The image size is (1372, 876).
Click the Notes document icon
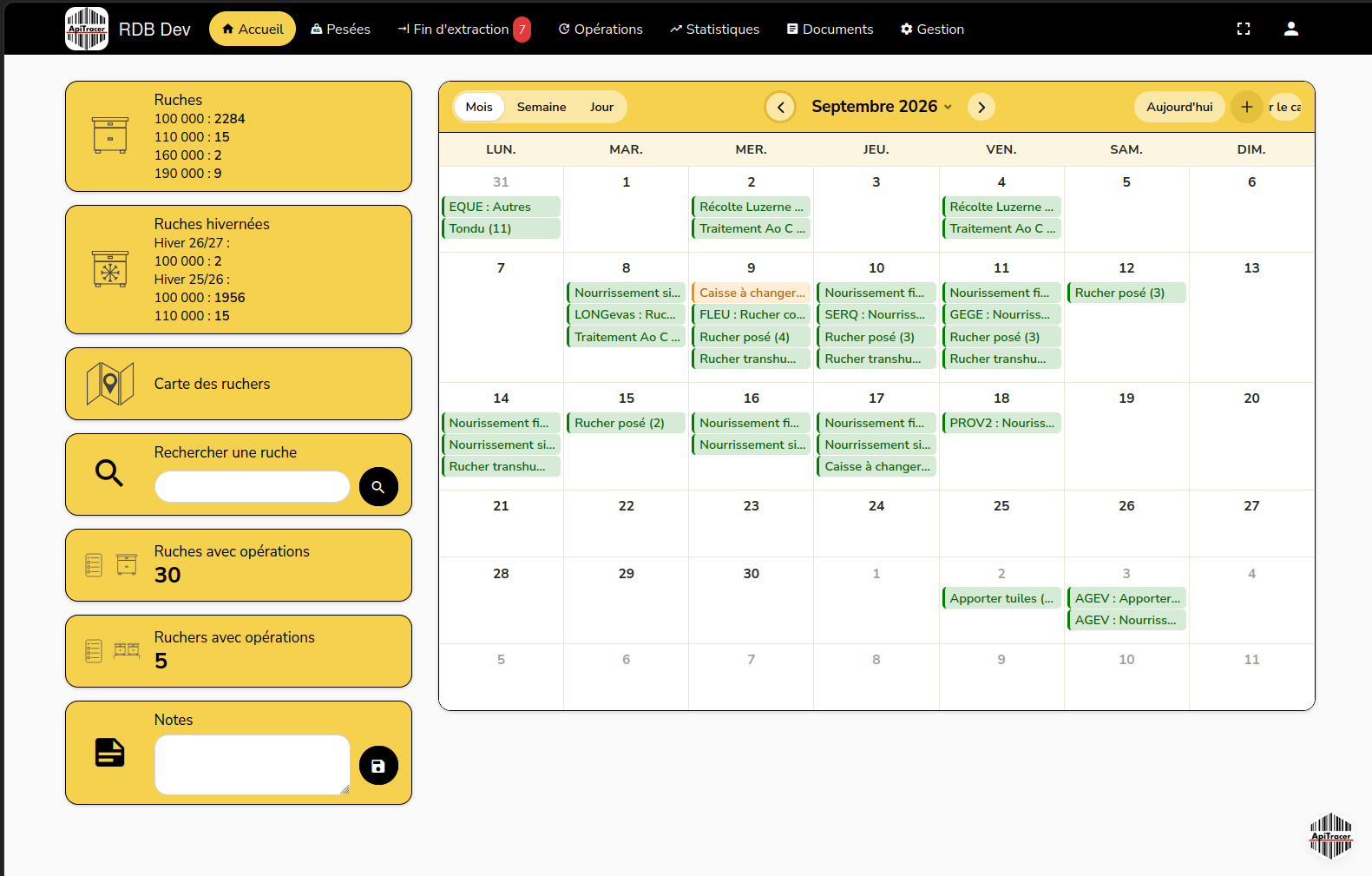[x=110, y=753]
